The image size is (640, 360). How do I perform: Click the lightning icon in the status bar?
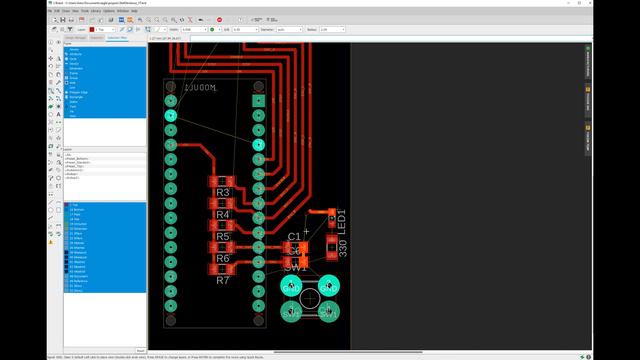click(x=582, y=357)
